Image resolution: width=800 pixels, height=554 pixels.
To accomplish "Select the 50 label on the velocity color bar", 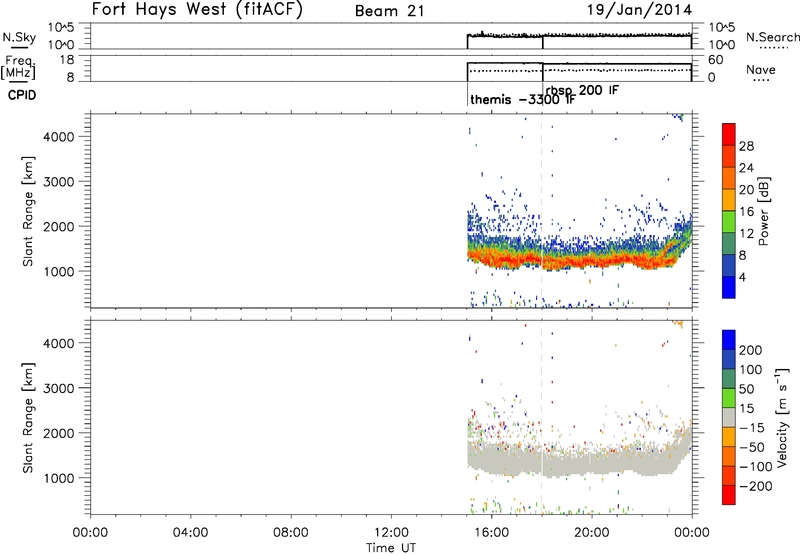I will click(x=746, y=389).
